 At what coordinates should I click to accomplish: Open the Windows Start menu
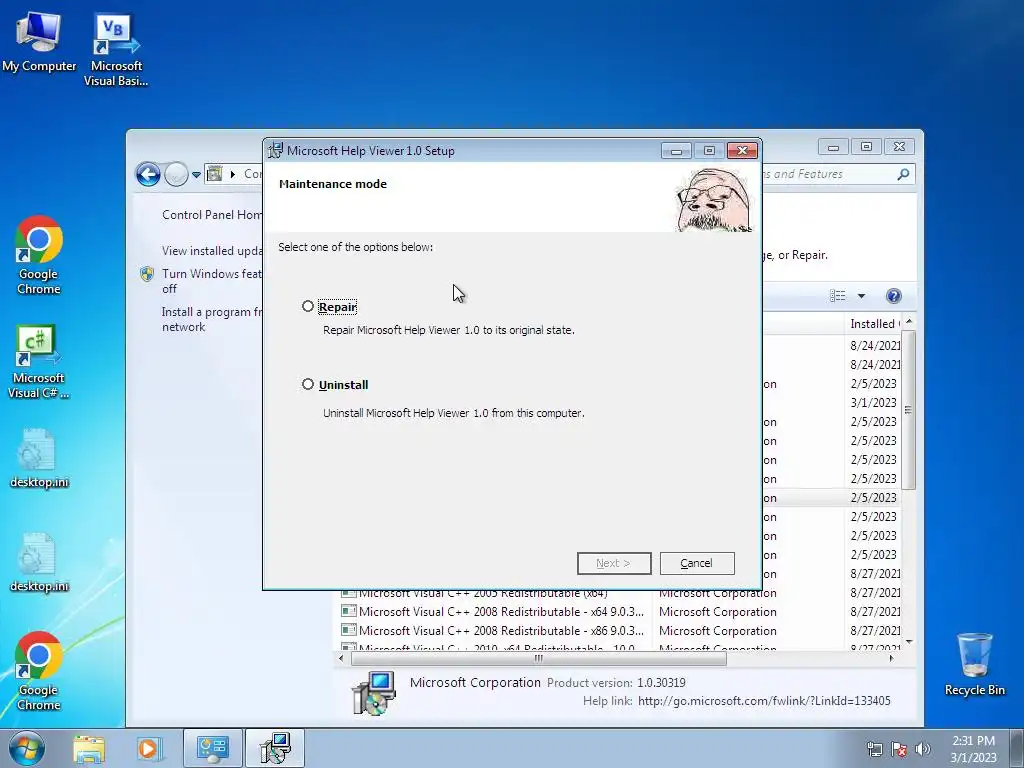tap(27, 748)
